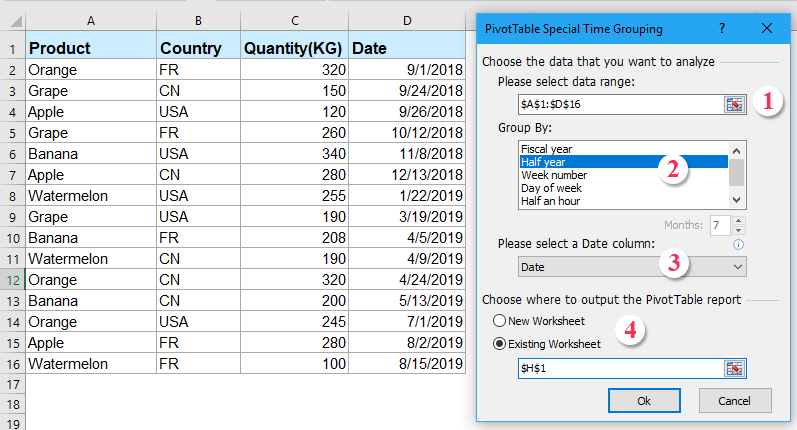The width and height of the screenshot is (797, 430).
Task: Click the dialog help question mark
Action: click(x=722, y=29)
